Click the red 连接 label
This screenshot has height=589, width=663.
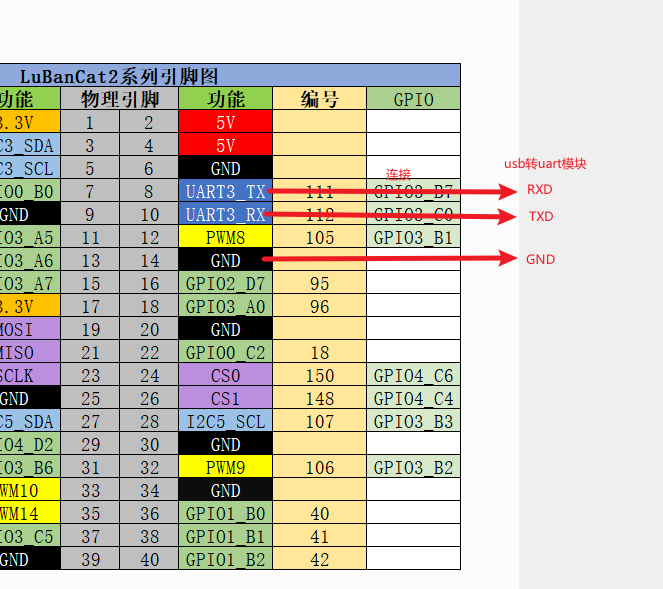tap(398, 174)
